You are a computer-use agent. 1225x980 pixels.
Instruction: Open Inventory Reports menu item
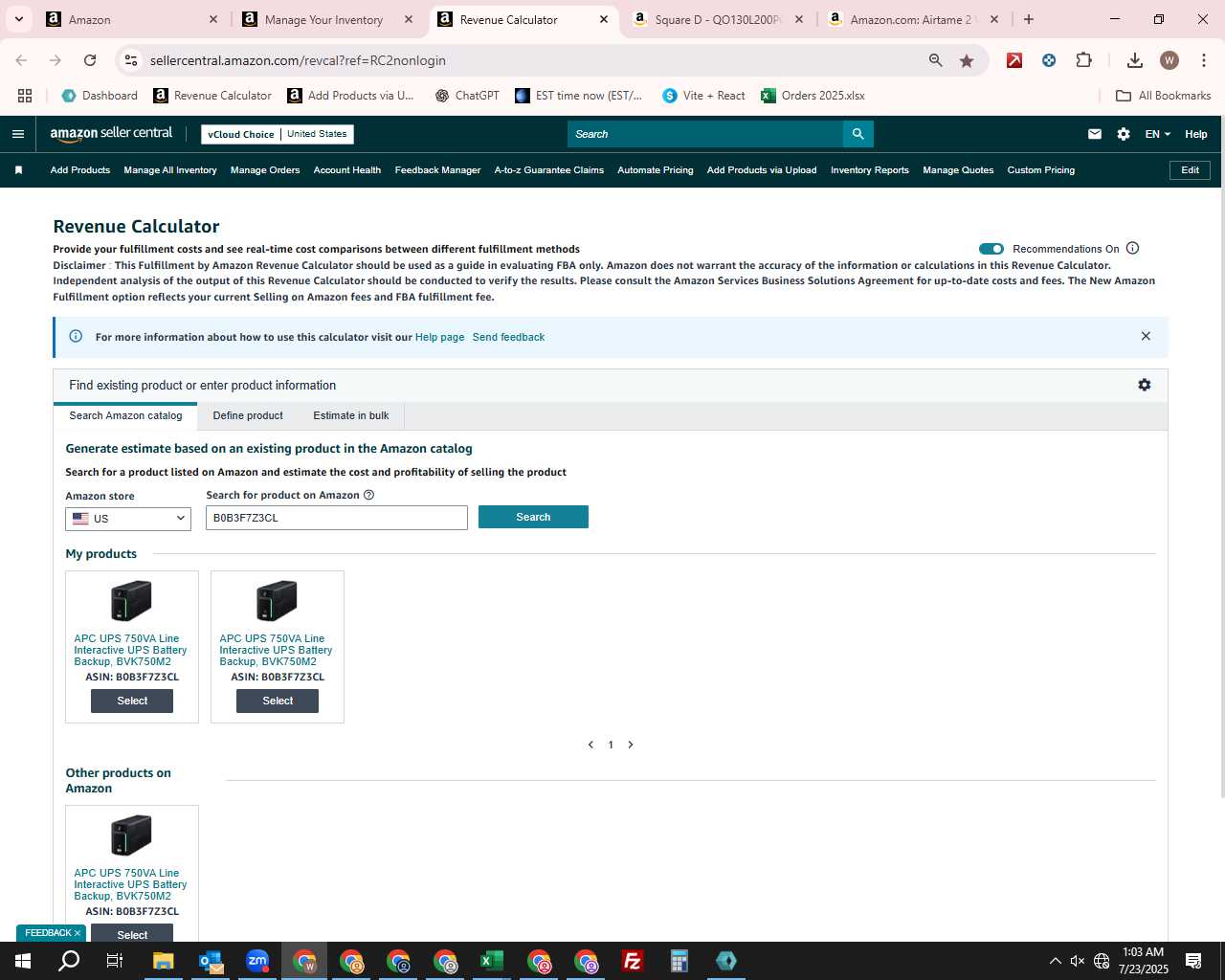tap(870, 170)
